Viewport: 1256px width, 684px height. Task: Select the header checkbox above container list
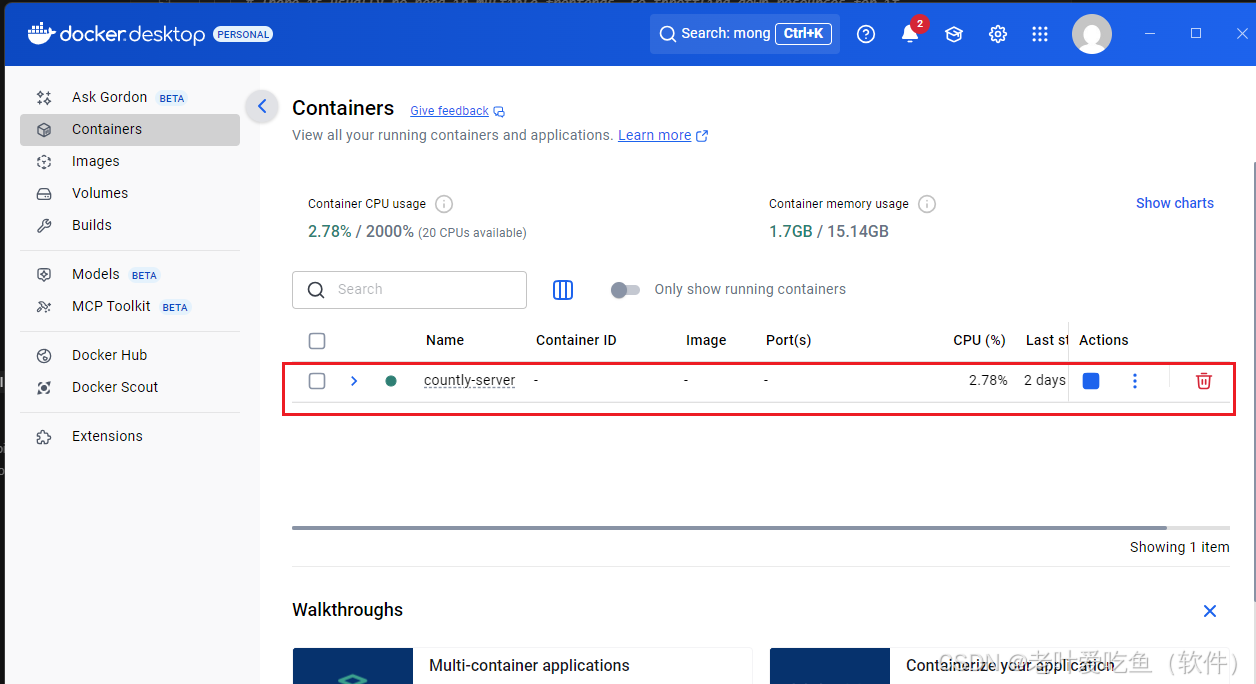(x=317, y=340)
